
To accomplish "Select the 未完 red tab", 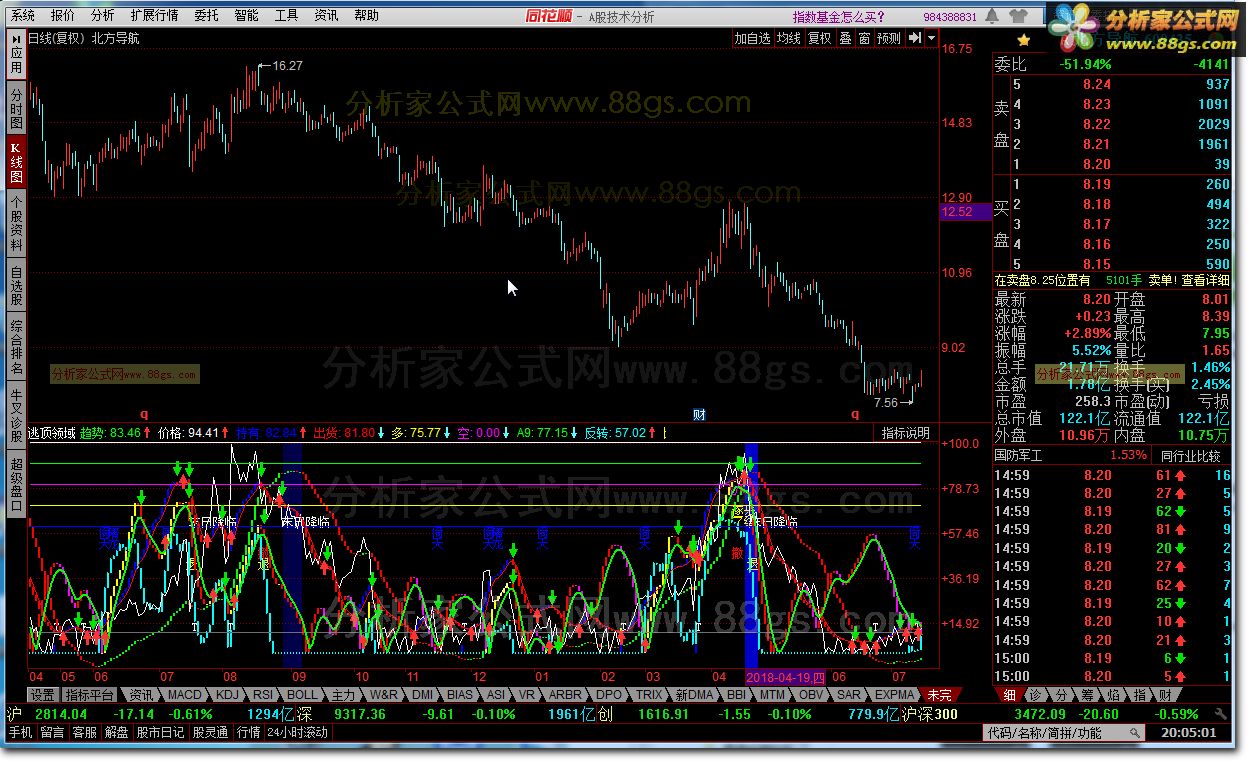I will click(x=940, y=694).
